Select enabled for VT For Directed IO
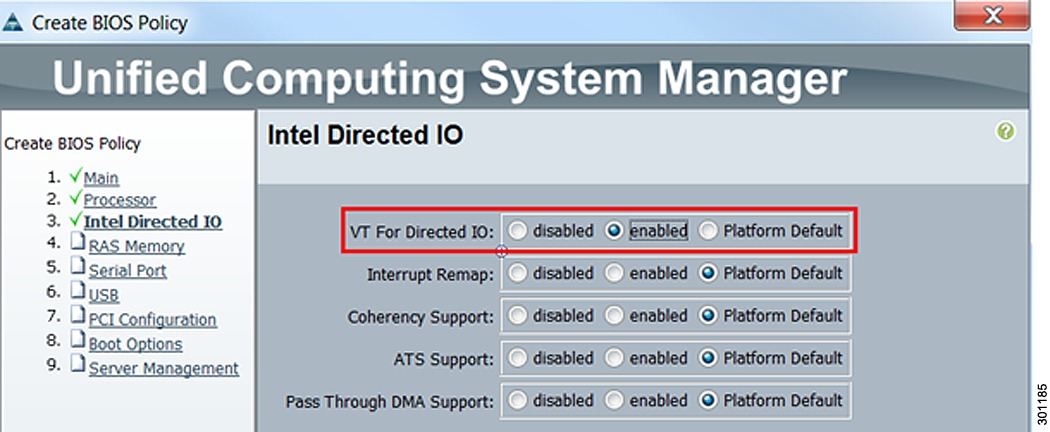Screen dimensions: 1050x432 click(x=614, y=231)
